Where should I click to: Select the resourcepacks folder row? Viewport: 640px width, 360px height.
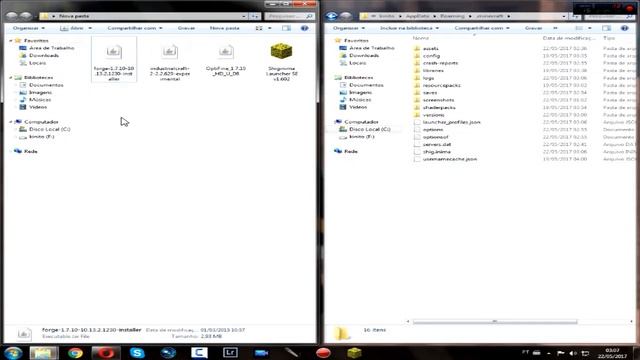(x=442, y=85)
